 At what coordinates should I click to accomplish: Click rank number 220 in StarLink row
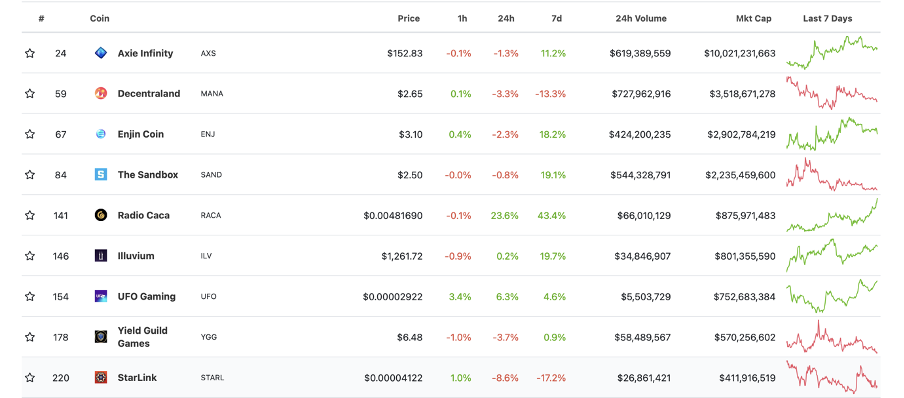[x=61, y=378]
